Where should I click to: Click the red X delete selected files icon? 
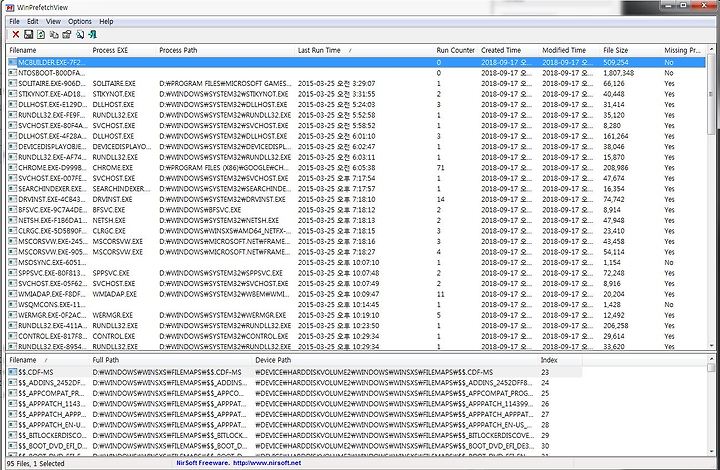pyautogui.click(x=16, y=34)
